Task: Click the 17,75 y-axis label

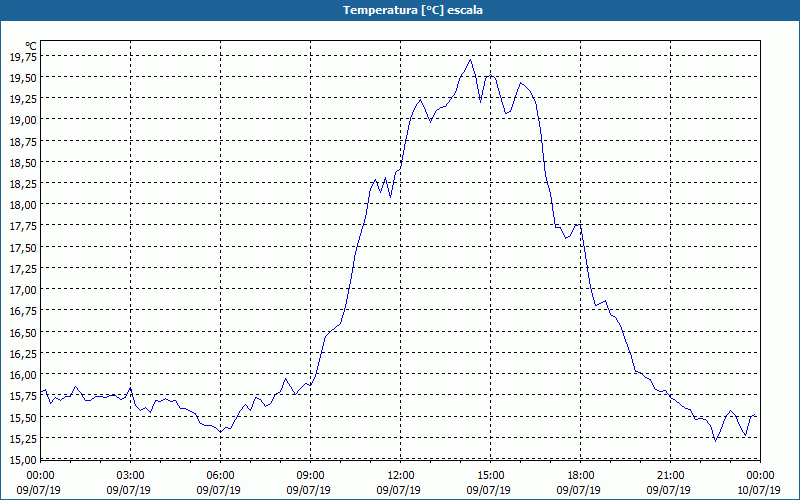Action: point(23,226)
